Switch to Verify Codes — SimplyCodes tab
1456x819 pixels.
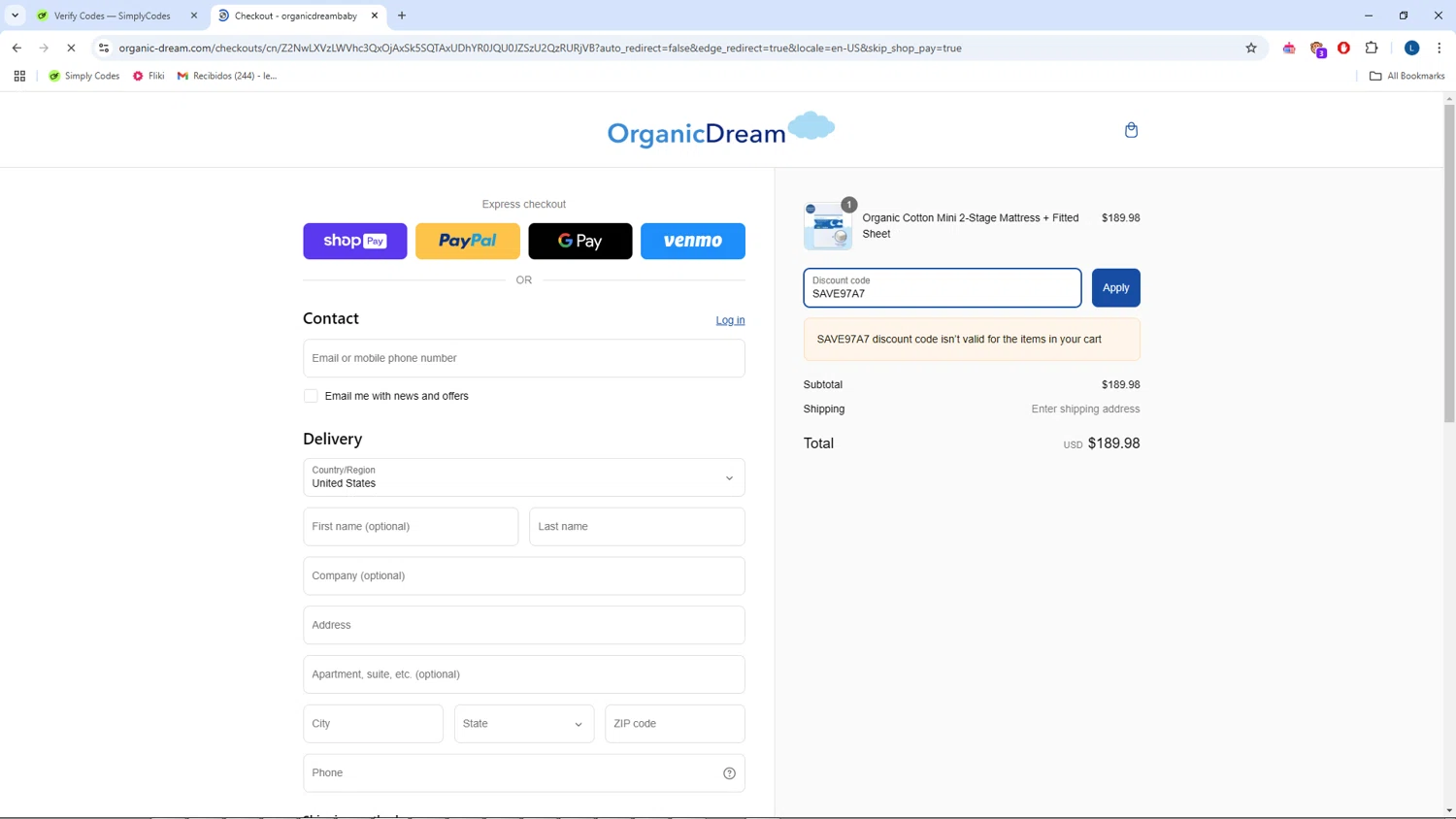[113, 16]
